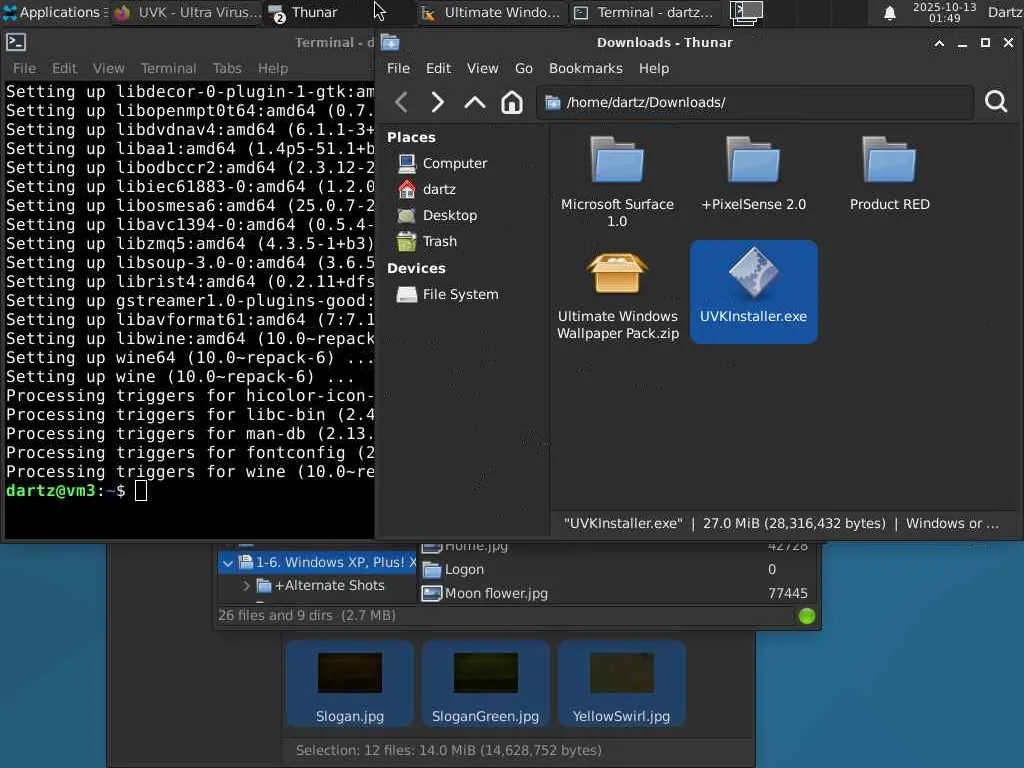
Task: Switch to Terminal - dartz taskbar item
Action: (644, 12)
